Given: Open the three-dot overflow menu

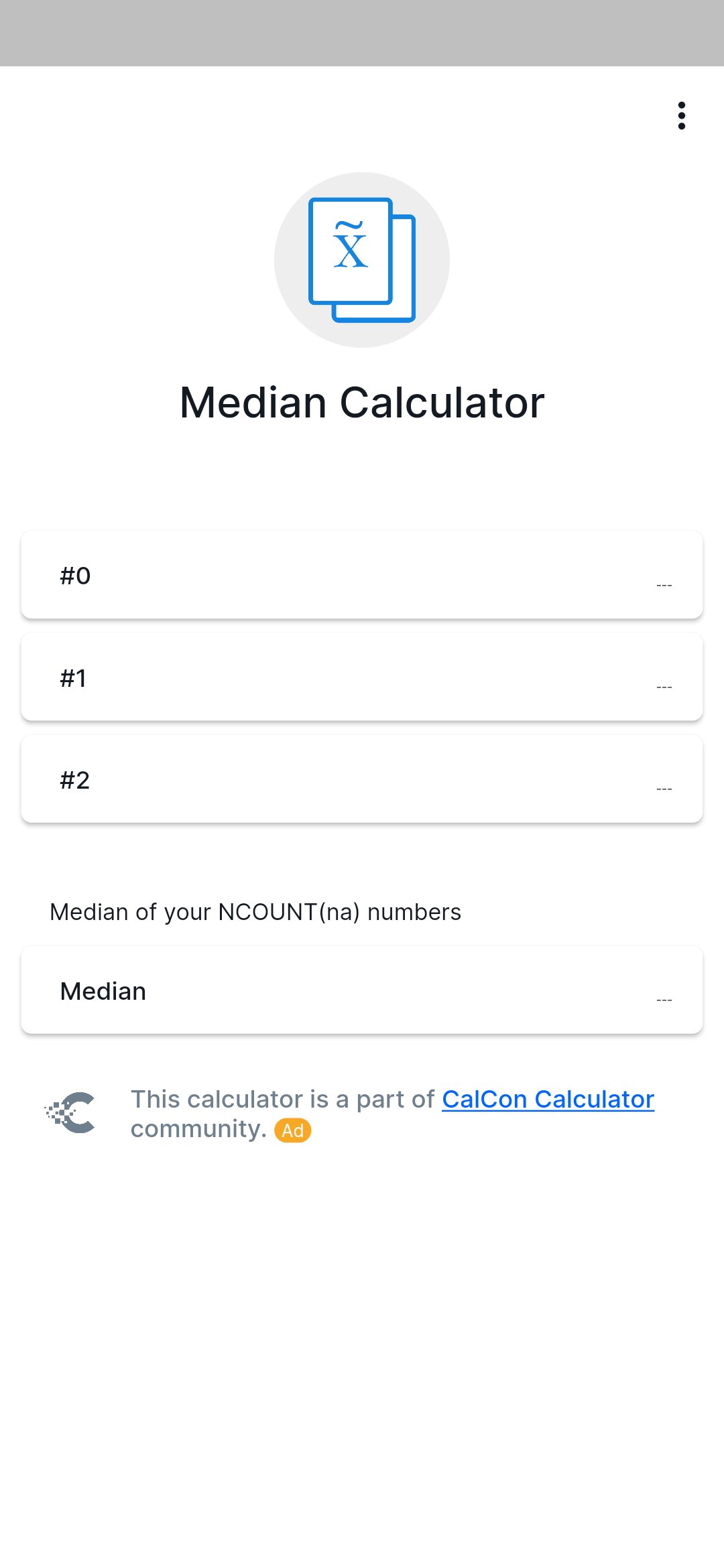Looking at the screenshot, I should [681, 116].
